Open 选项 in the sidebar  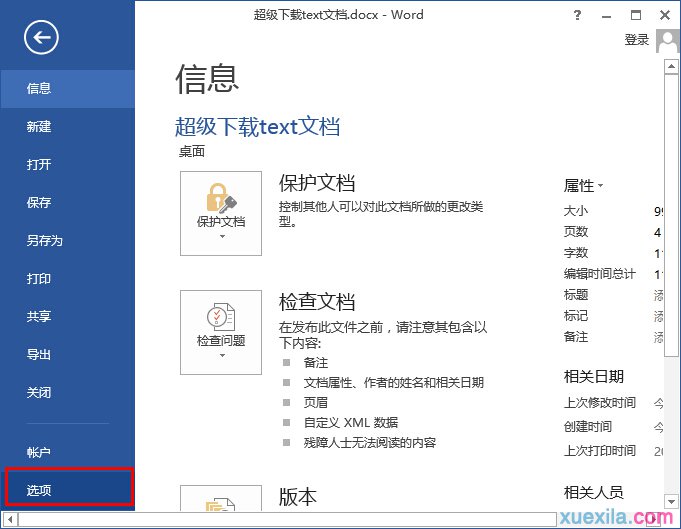point(69,490)
